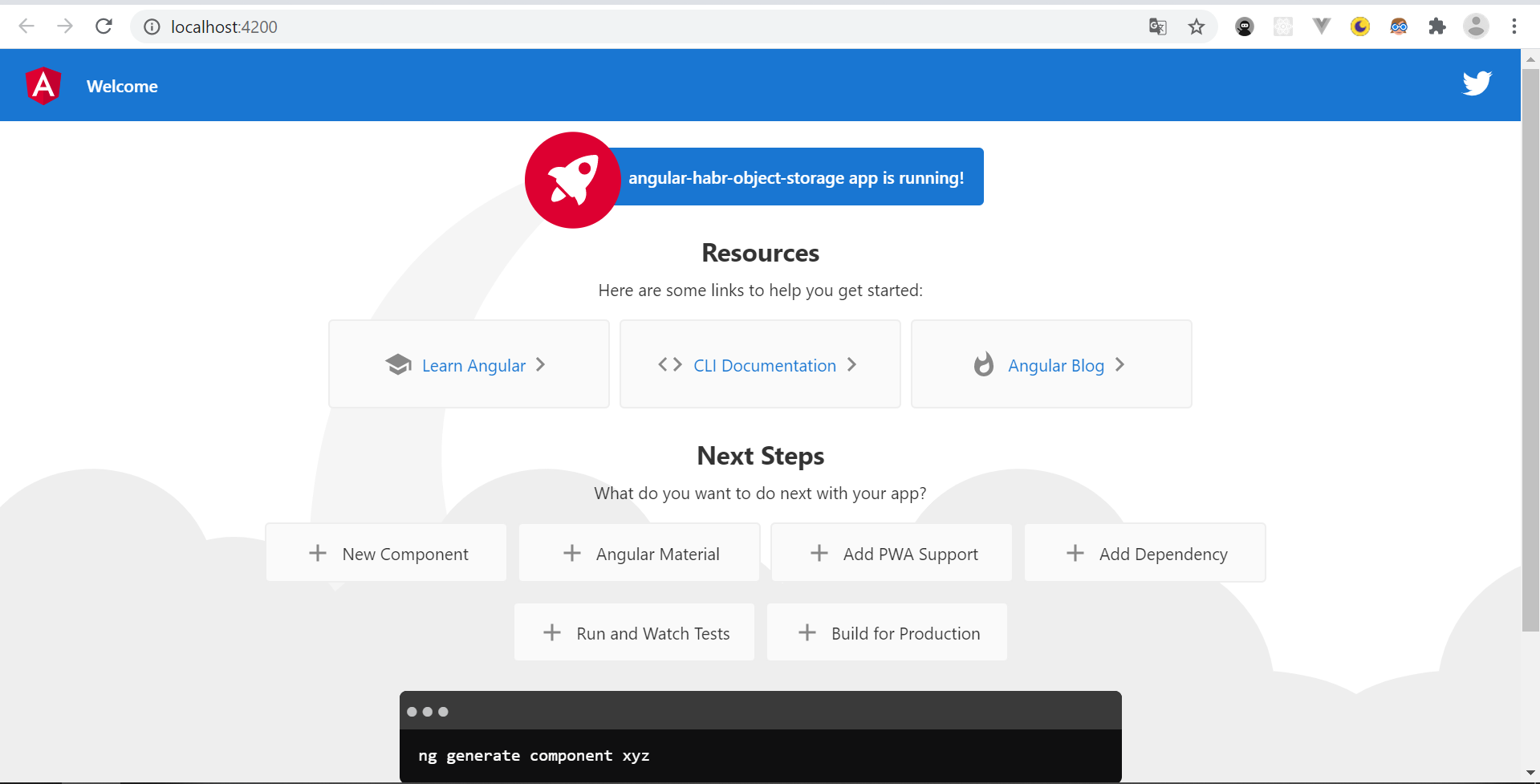Click the Vue devtools extension icon
1540x784 pixels.
[1322, 26]
